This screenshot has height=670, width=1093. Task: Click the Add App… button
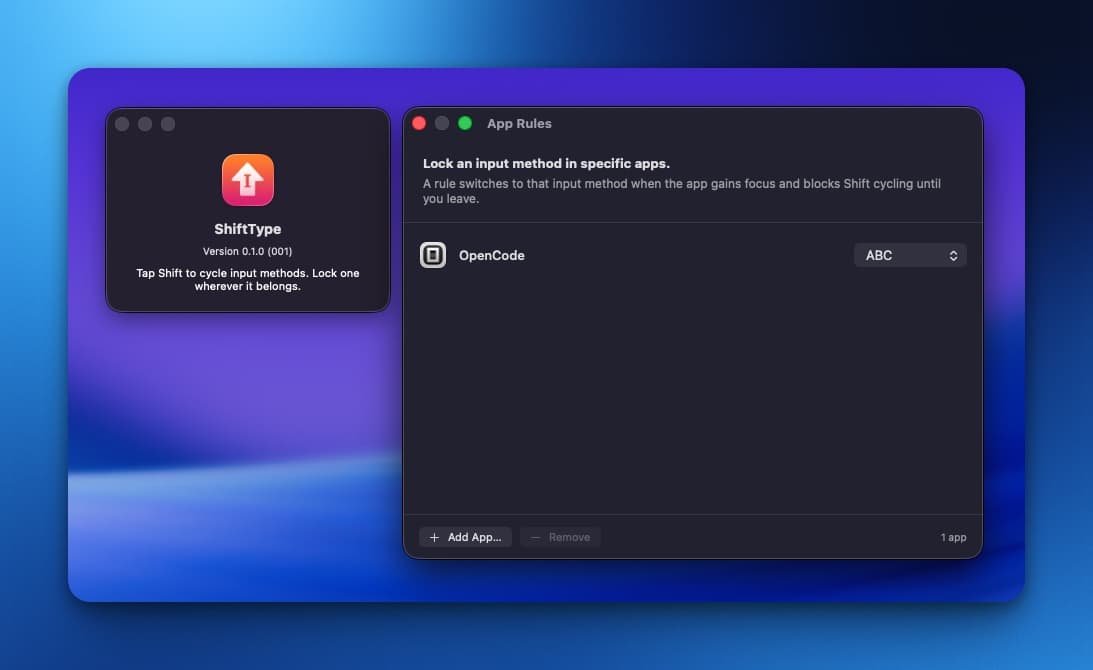pyautogui.click(x=466, y=537)
